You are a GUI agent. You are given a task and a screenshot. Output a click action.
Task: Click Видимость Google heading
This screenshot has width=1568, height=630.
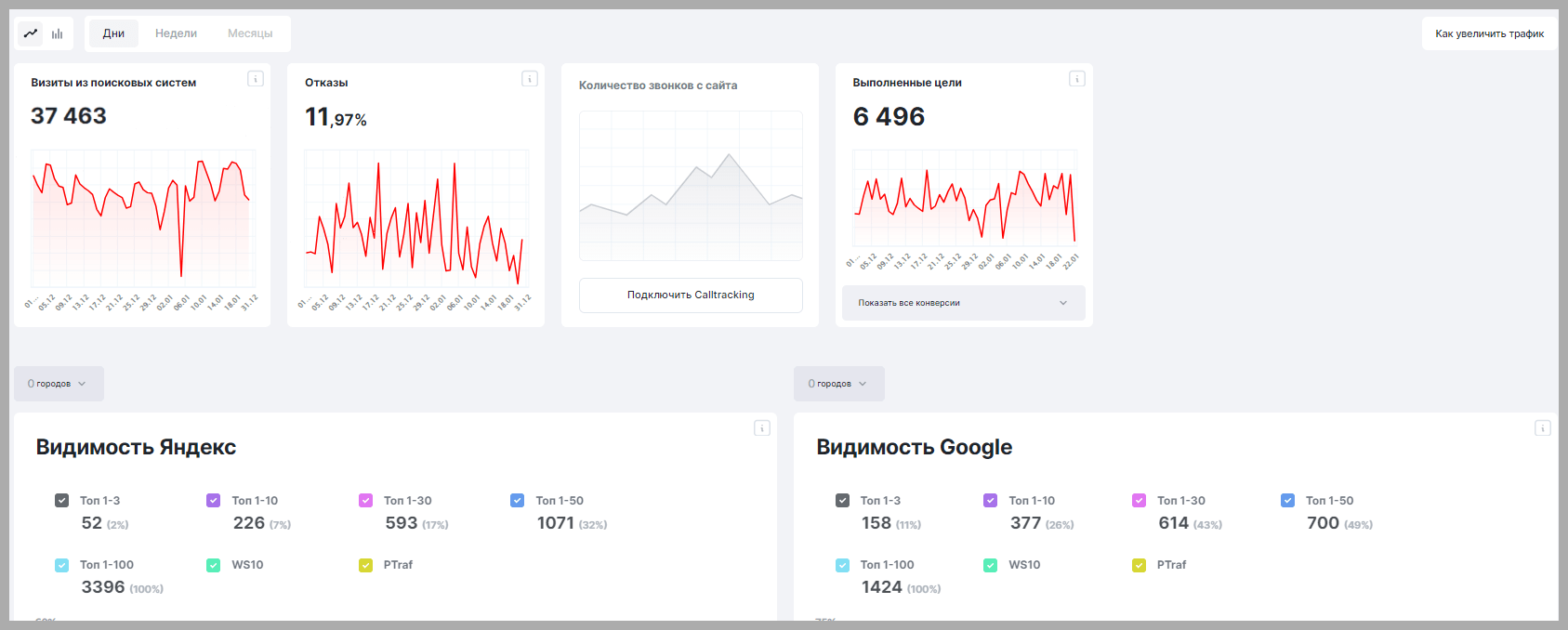point(915,447)
